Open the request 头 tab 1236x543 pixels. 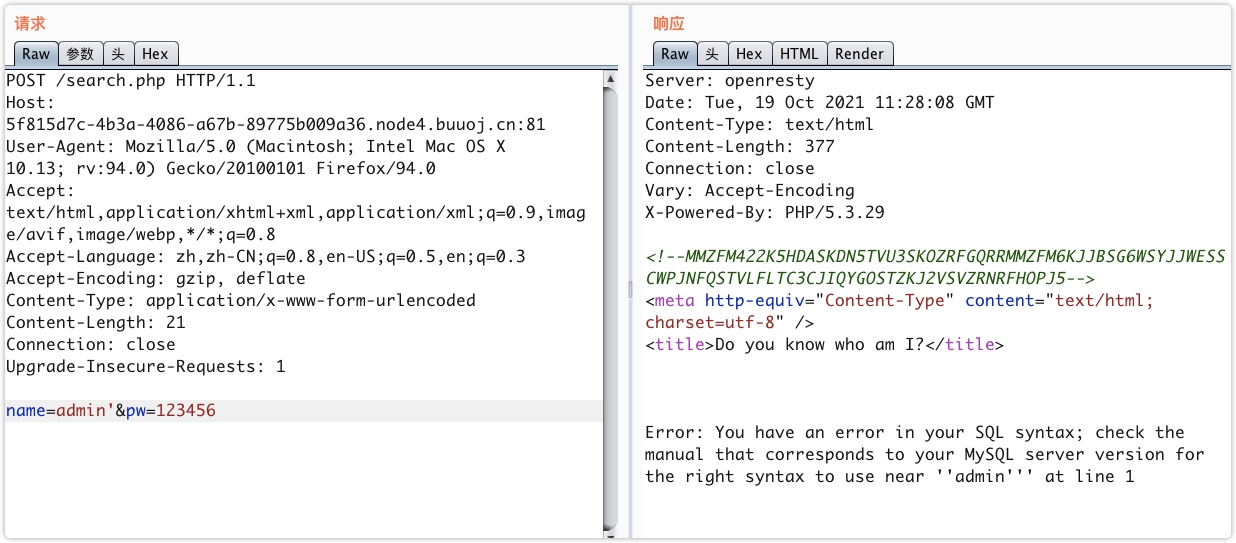pos(118,54)
